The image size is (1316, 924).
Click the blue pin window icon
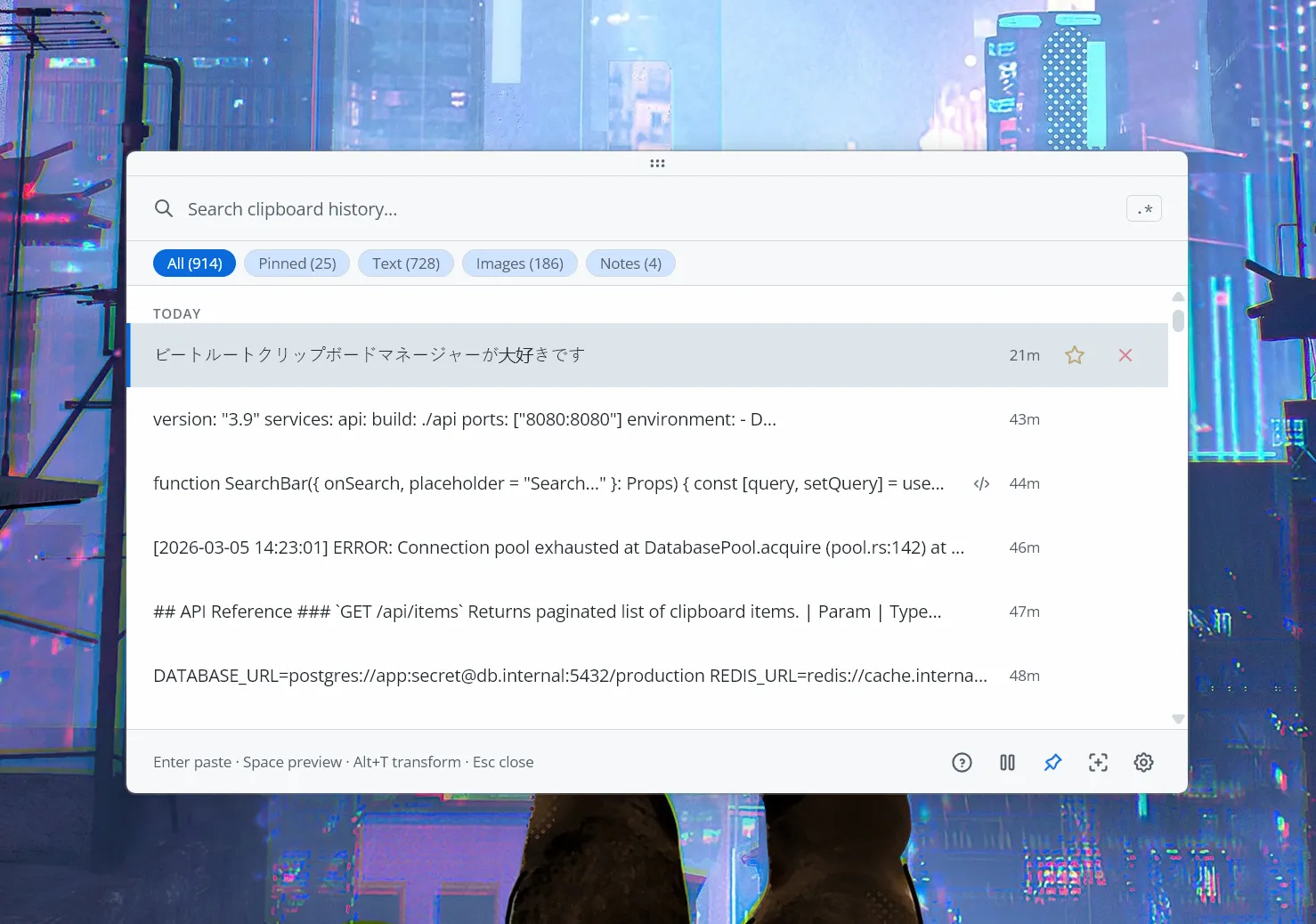click(x=1052, y=762)
